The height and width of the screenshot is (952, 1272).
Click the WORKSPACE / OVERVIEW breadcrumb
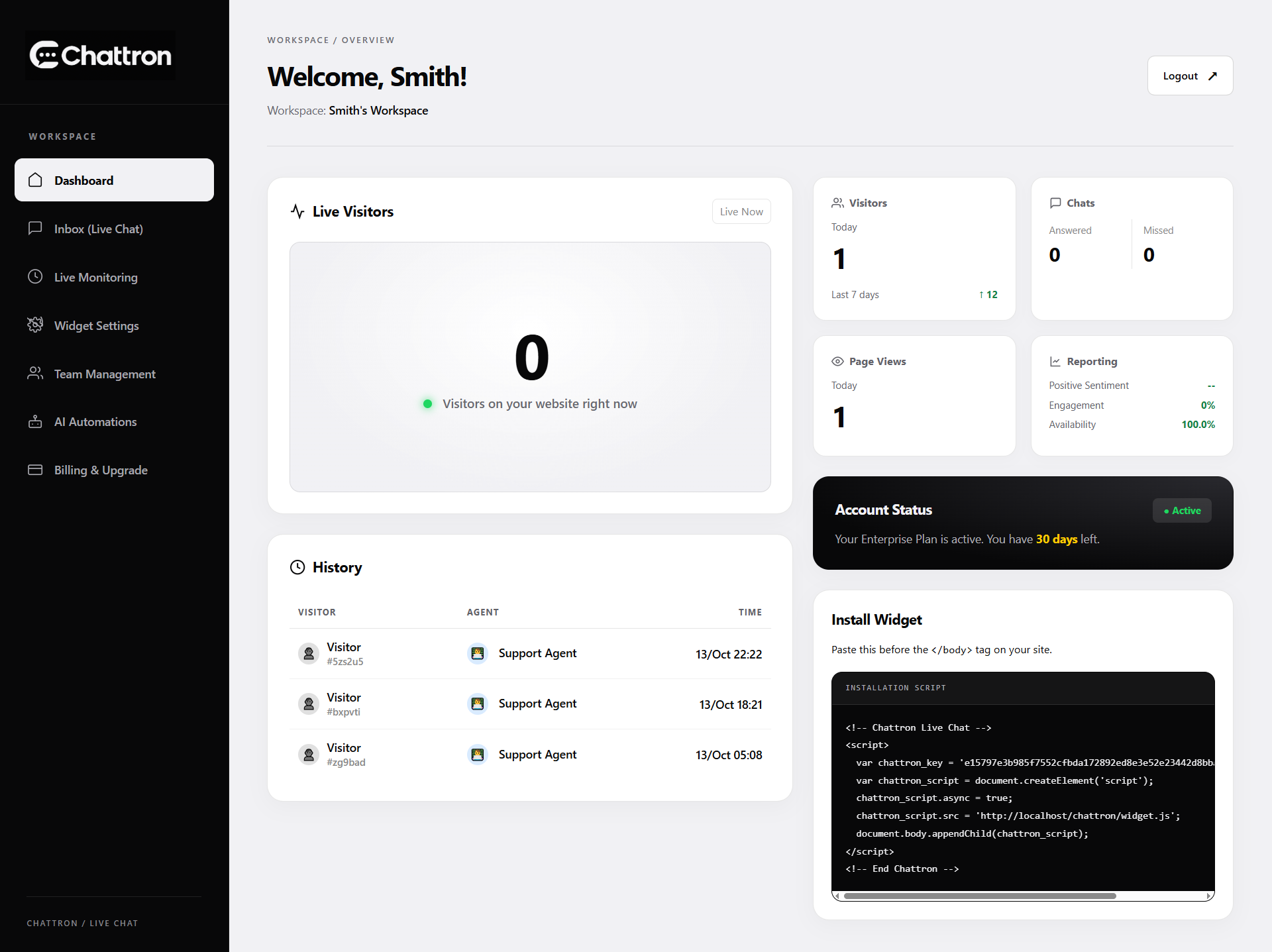(331, 40)
